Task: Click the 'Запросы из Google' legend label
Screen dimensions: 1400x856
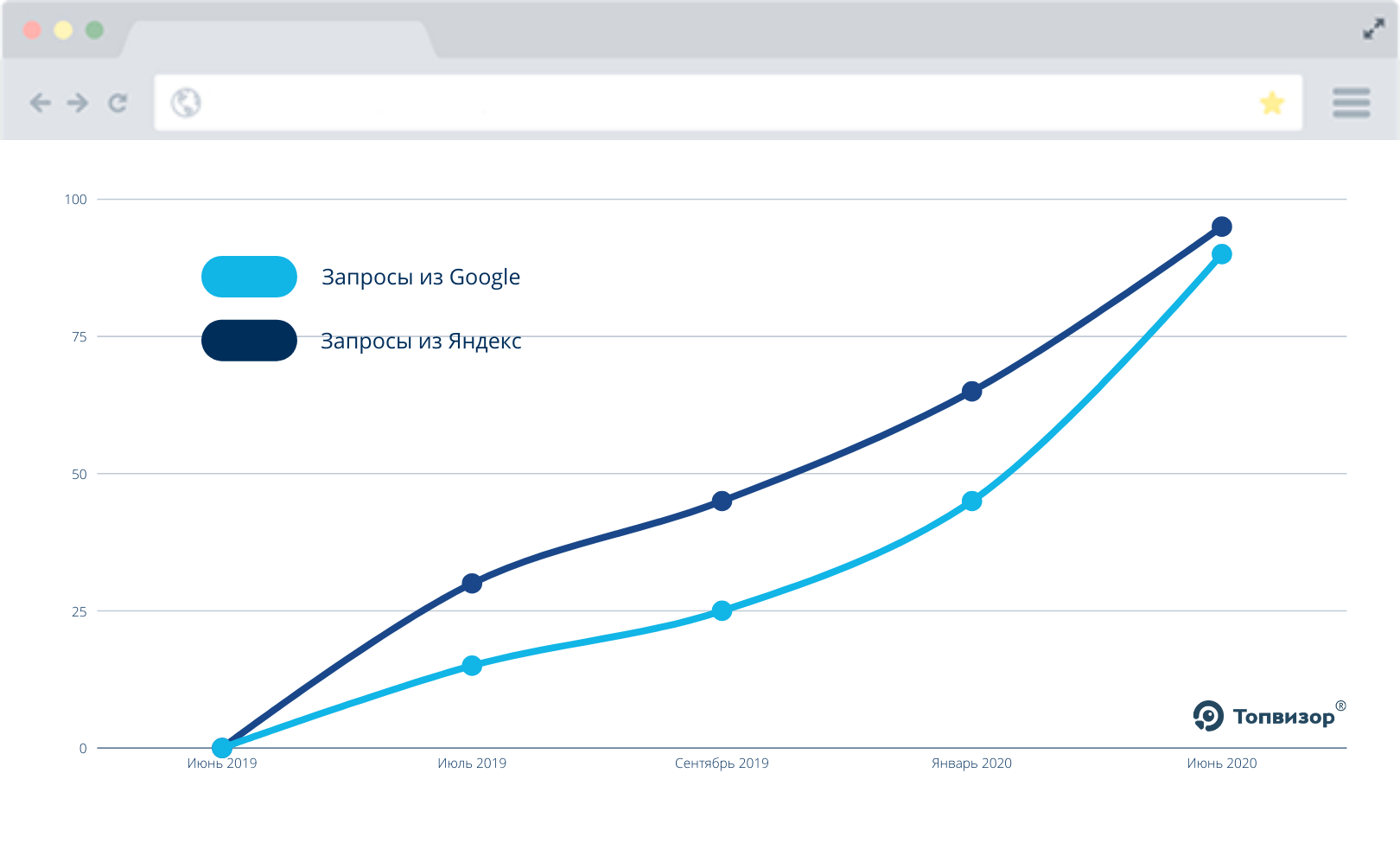Action: click(x=421, y=278)
